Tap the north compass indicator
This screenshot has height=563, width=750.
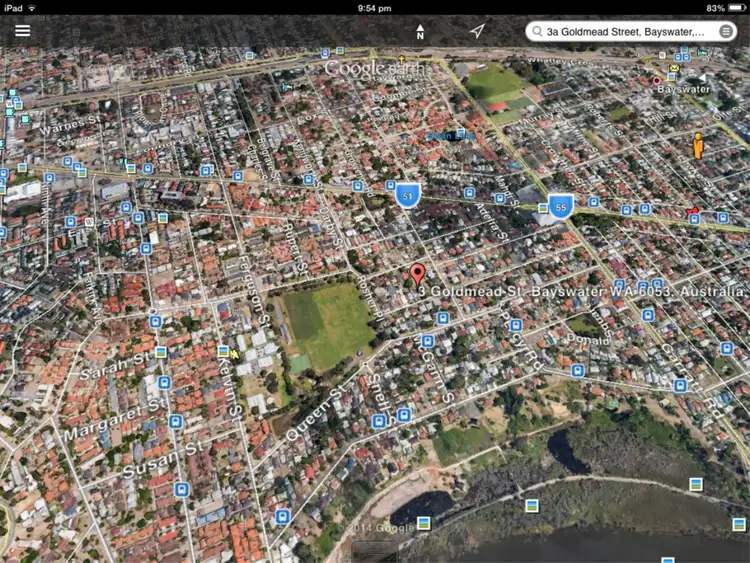pyautogui.click(x=420, y=32)
